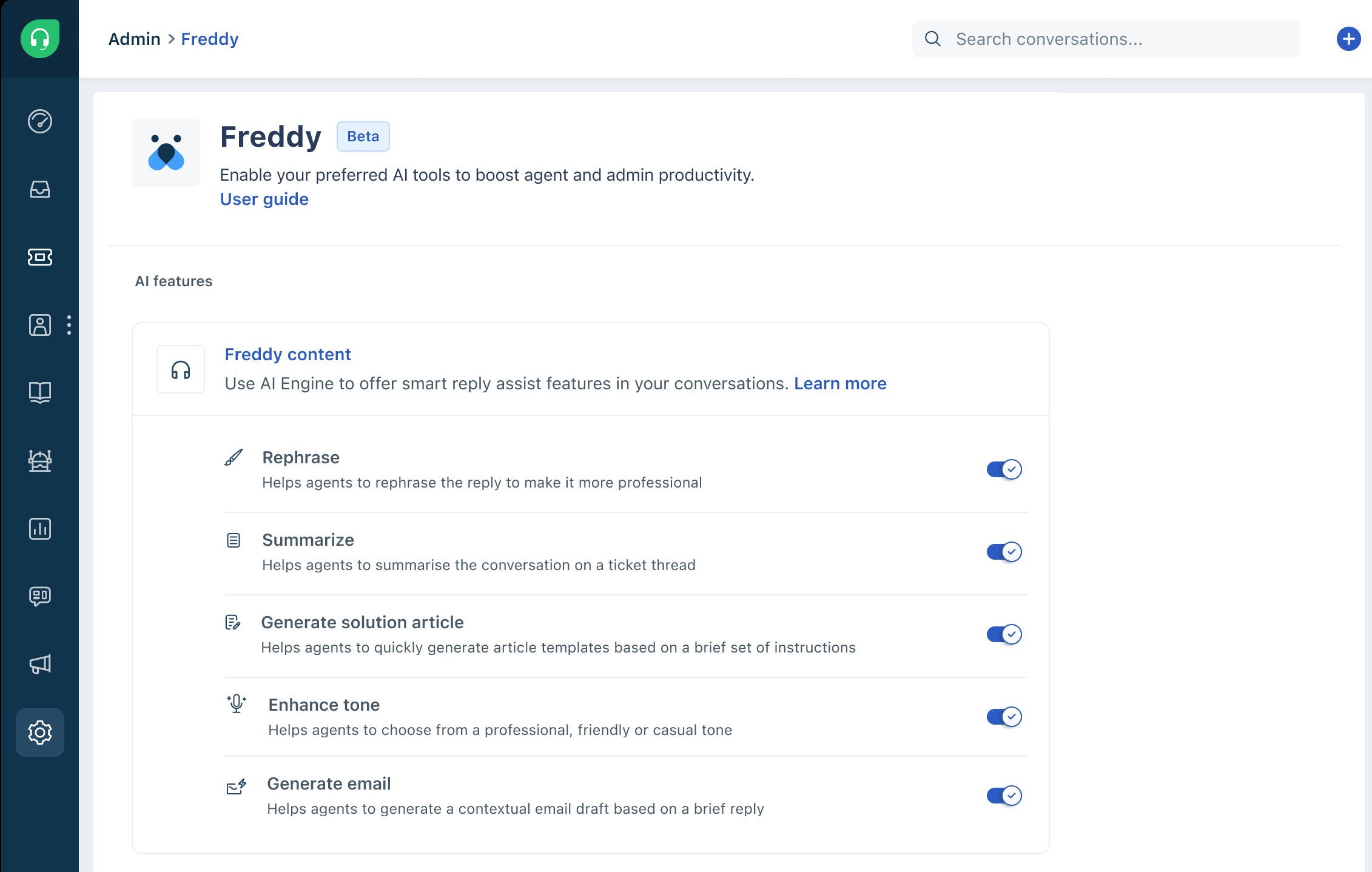Open the Learn more link
Screen dimensions: 1372x872
840,383
